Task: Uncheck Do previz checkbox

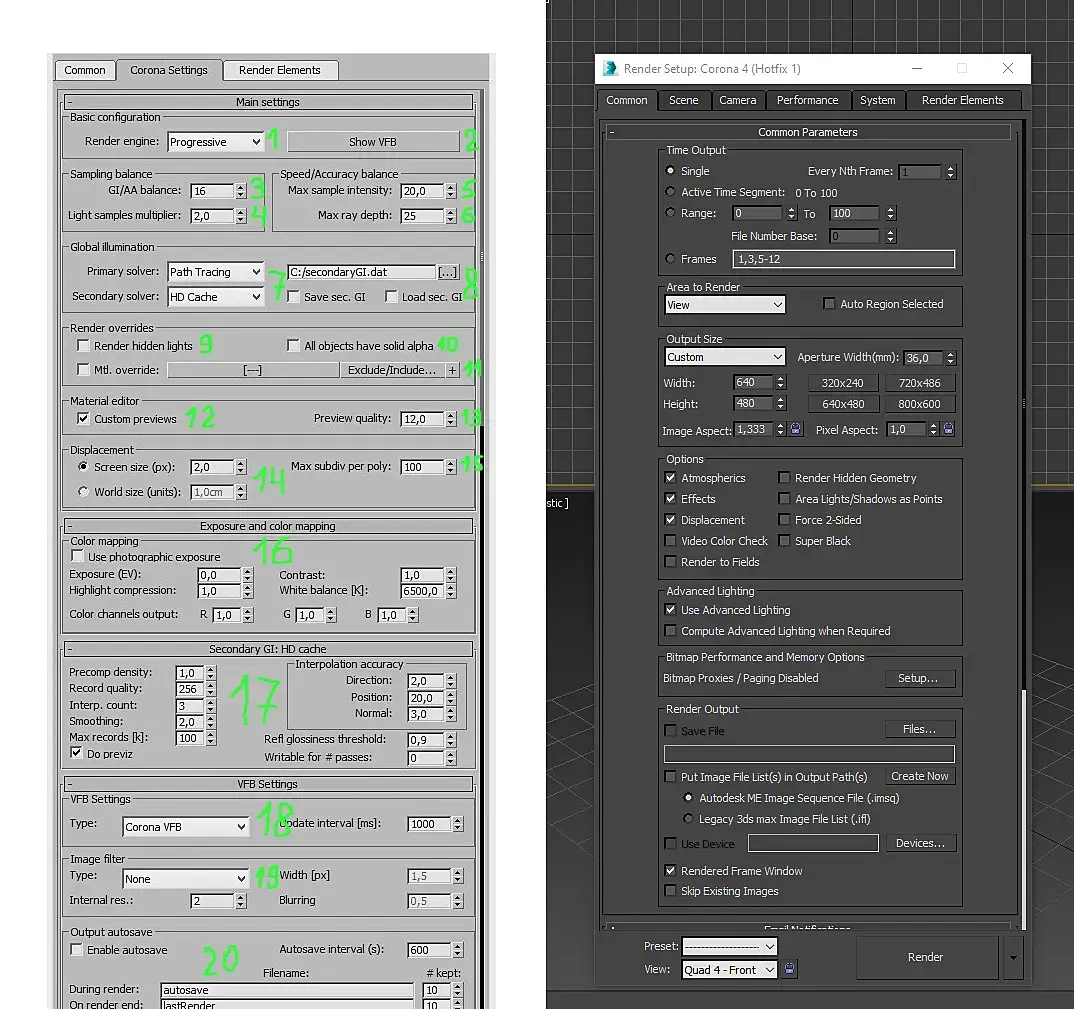Action: pos(77,753)
